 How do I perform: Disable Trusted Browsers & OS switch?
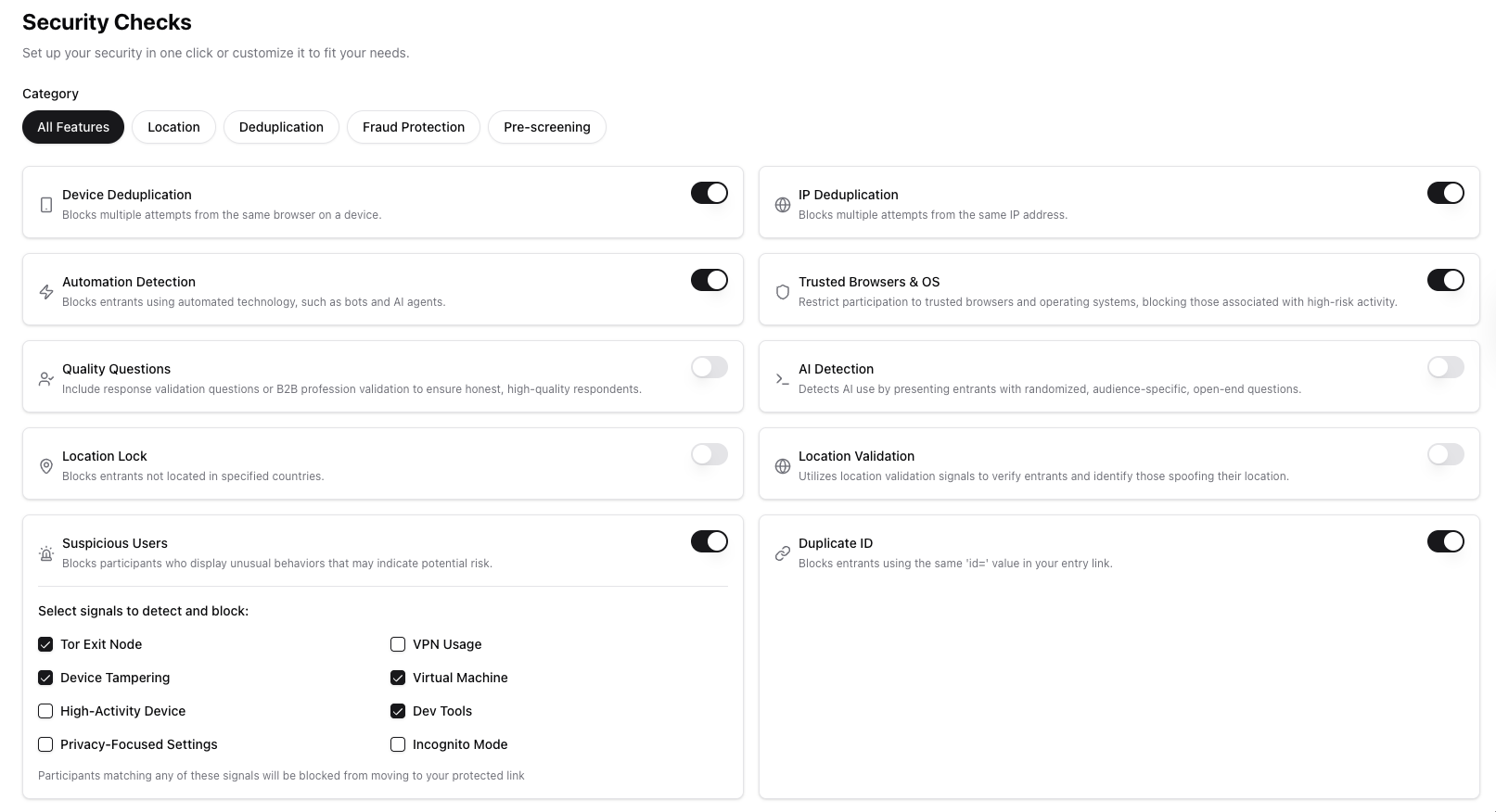[x=1446, y=280]
